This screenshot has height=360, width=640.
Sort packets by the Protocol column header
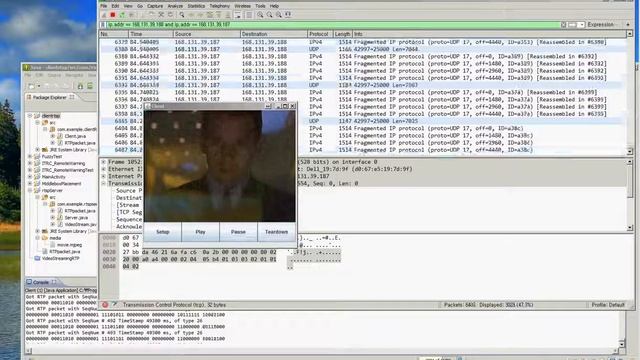(x=319, y=34)
